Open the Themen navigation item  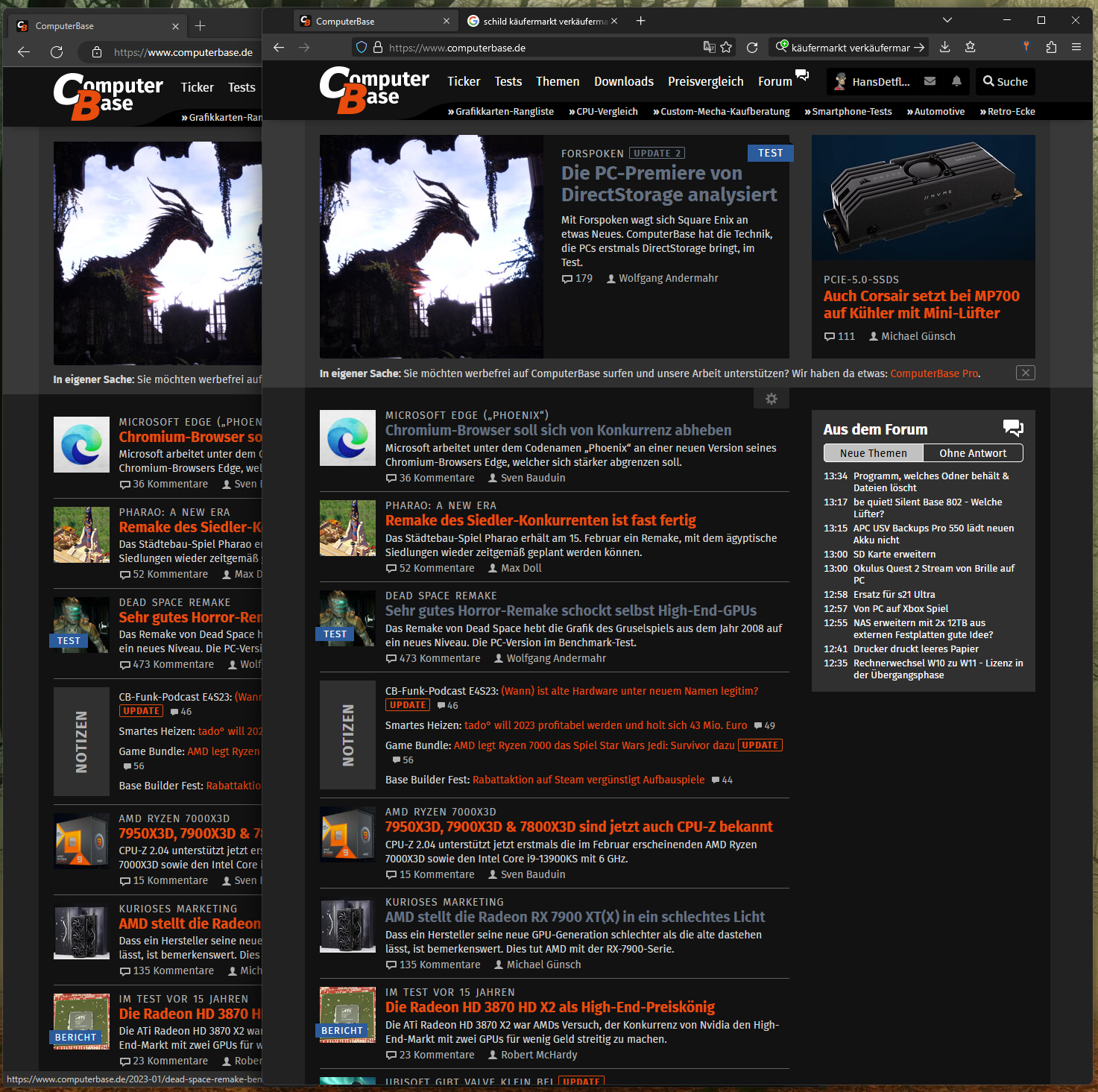pos(558,81)
